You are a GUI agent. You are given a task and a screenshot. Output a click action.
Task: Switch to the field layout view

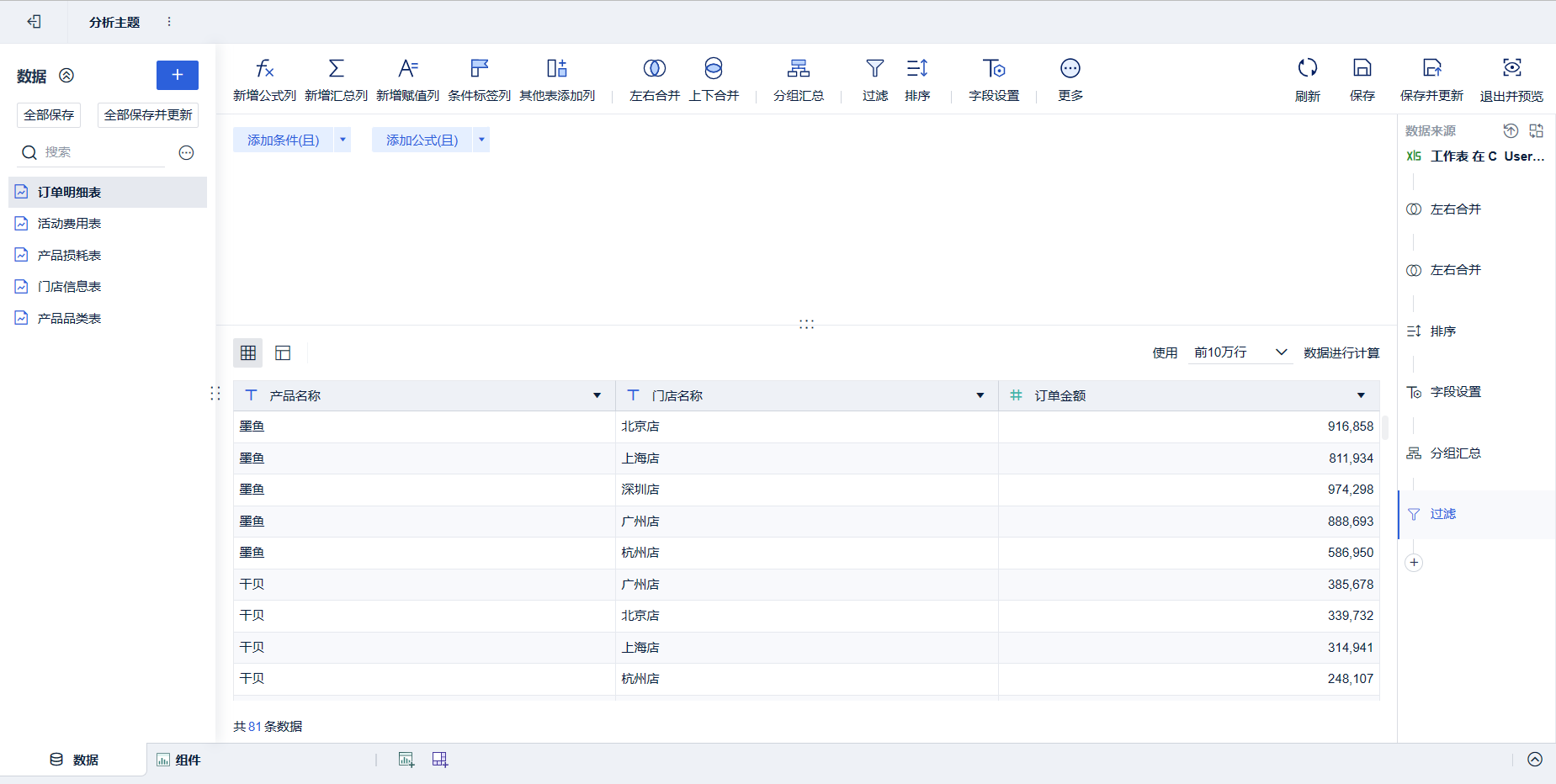[x=283, y=353]
